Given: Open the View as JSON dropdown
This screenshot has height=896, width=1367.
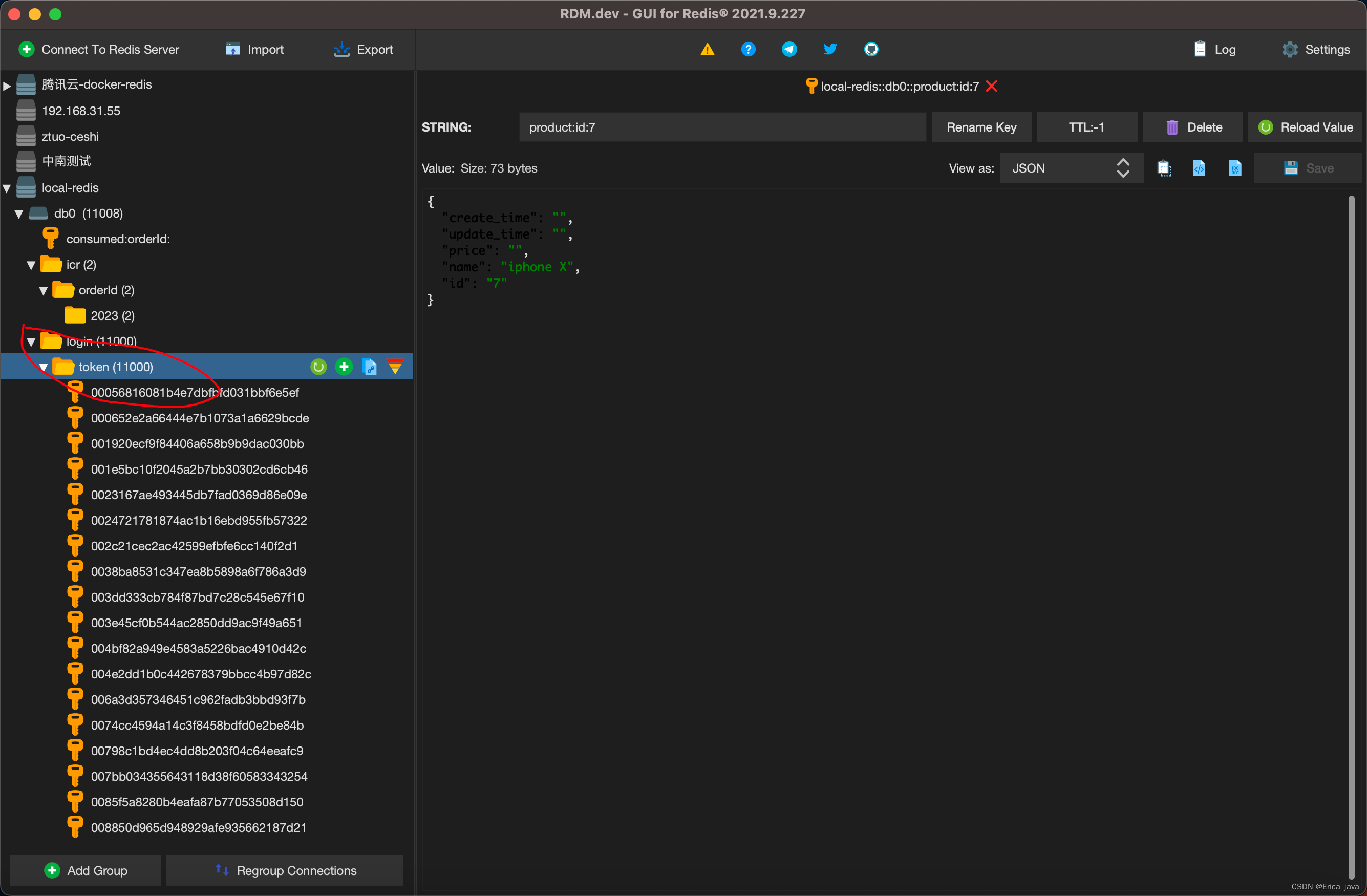Looking at the screenshot, I should pos(1071,168).
